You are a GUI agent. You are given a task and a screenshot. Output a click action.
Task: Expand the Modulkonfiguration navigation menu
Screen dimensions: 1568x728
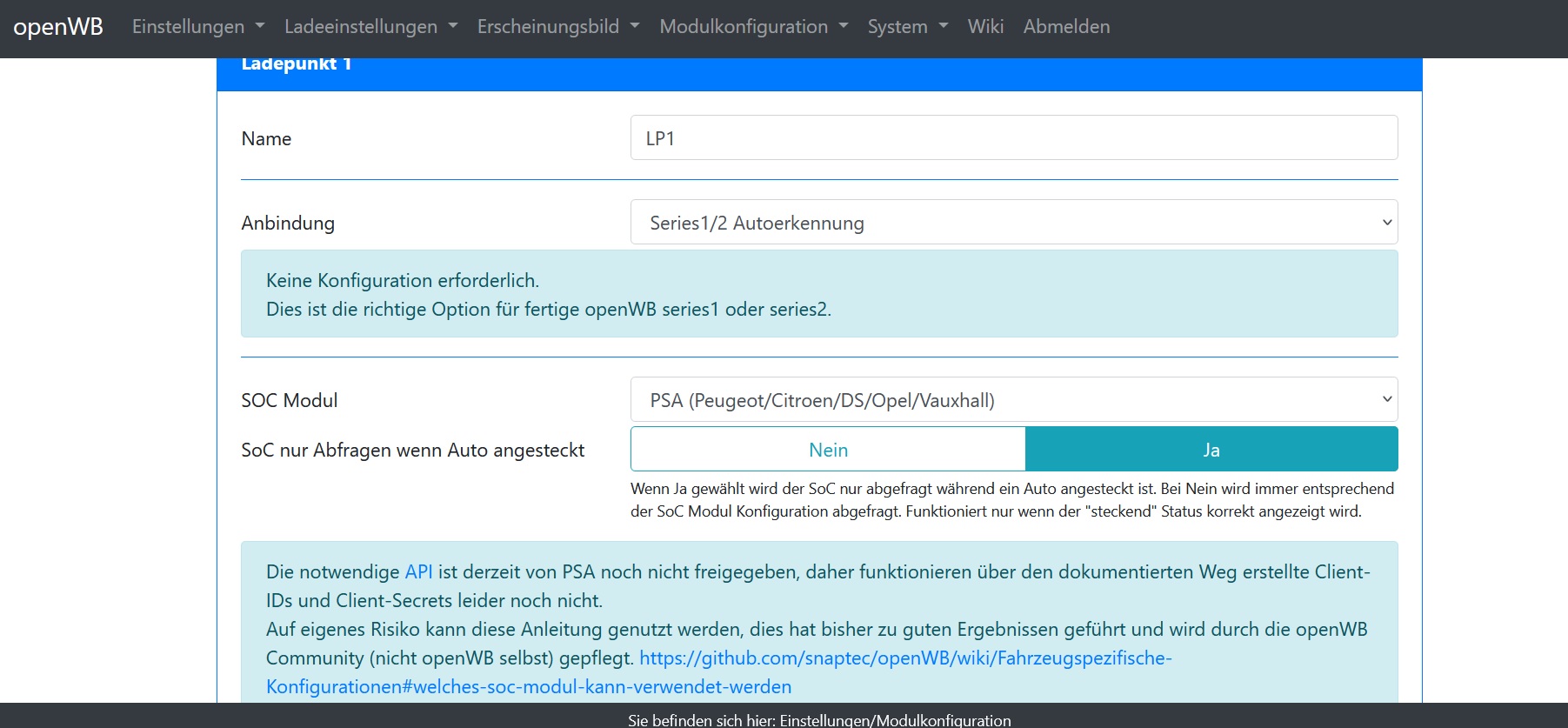click(753, 27)
